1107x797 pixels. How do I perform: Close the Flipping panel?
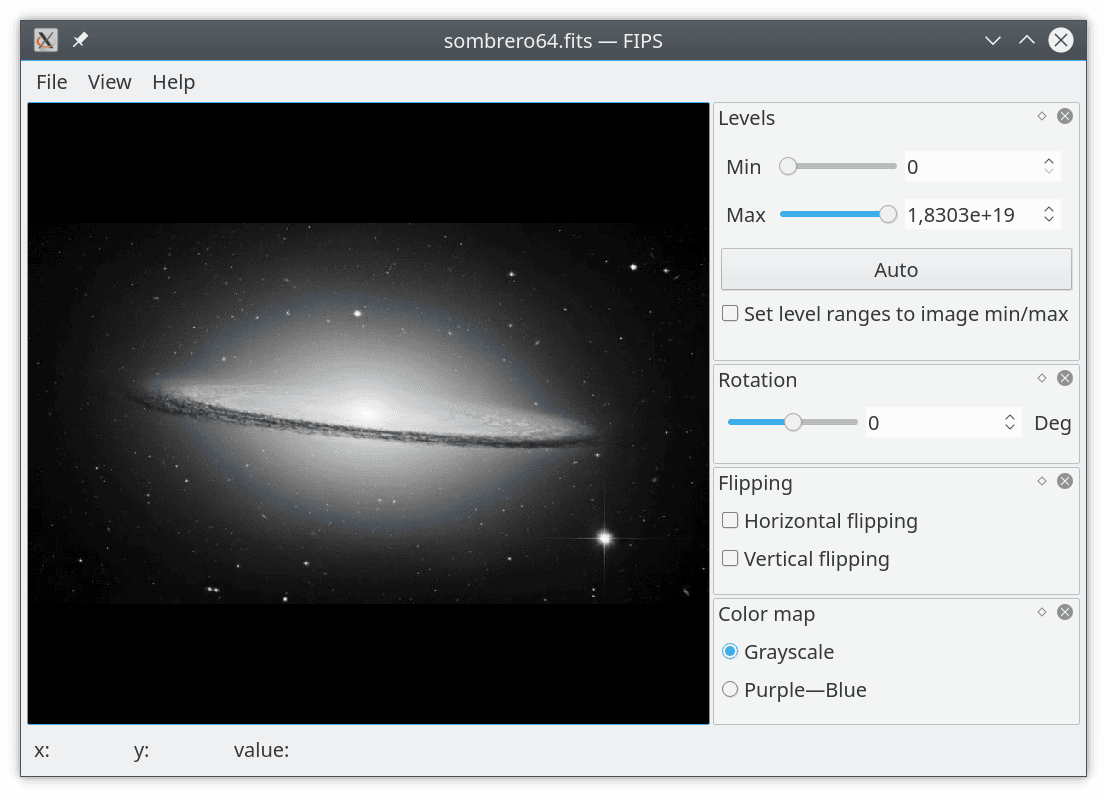coord(1065,481)
